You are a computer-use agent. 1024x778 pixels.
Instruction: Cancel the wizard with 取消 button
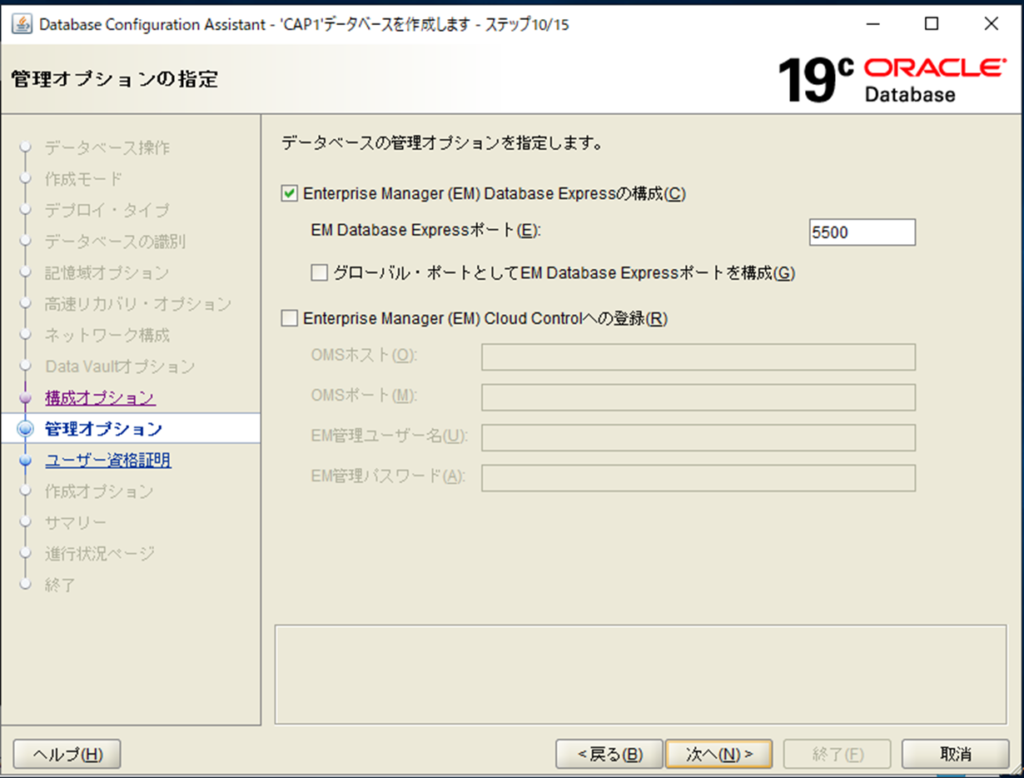[955, 754]
